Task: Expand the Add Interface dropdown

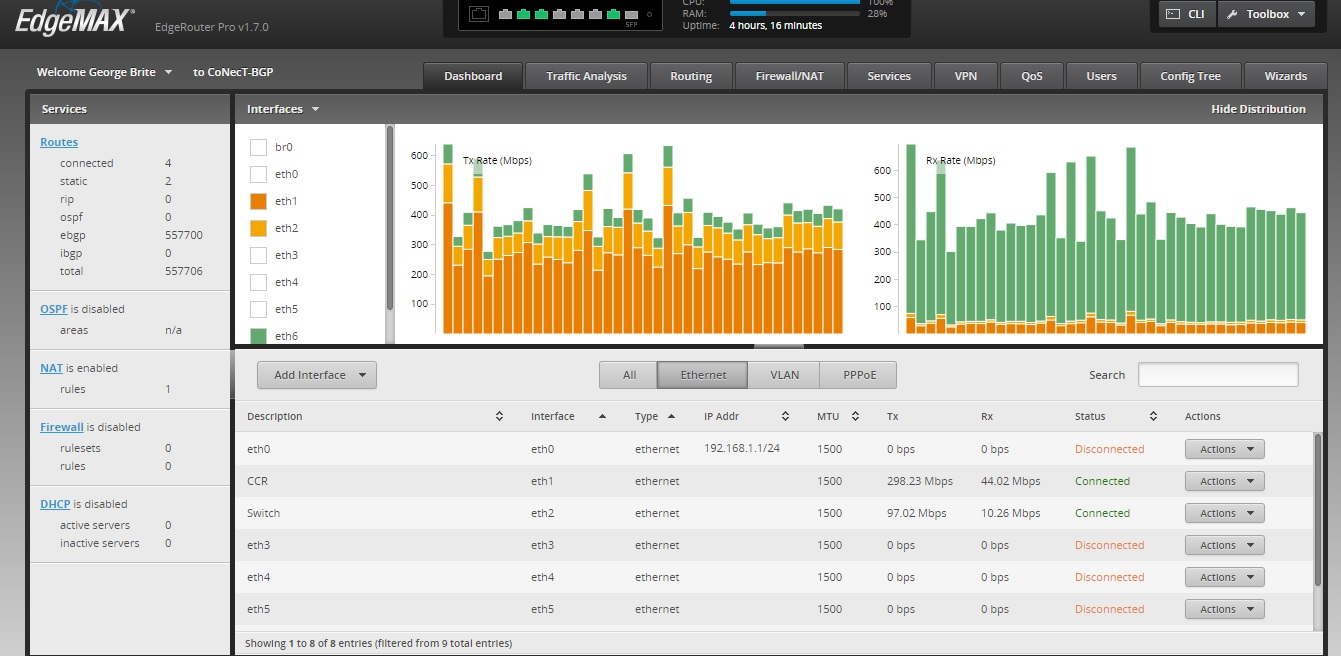Action: click(x=316, y=375)
